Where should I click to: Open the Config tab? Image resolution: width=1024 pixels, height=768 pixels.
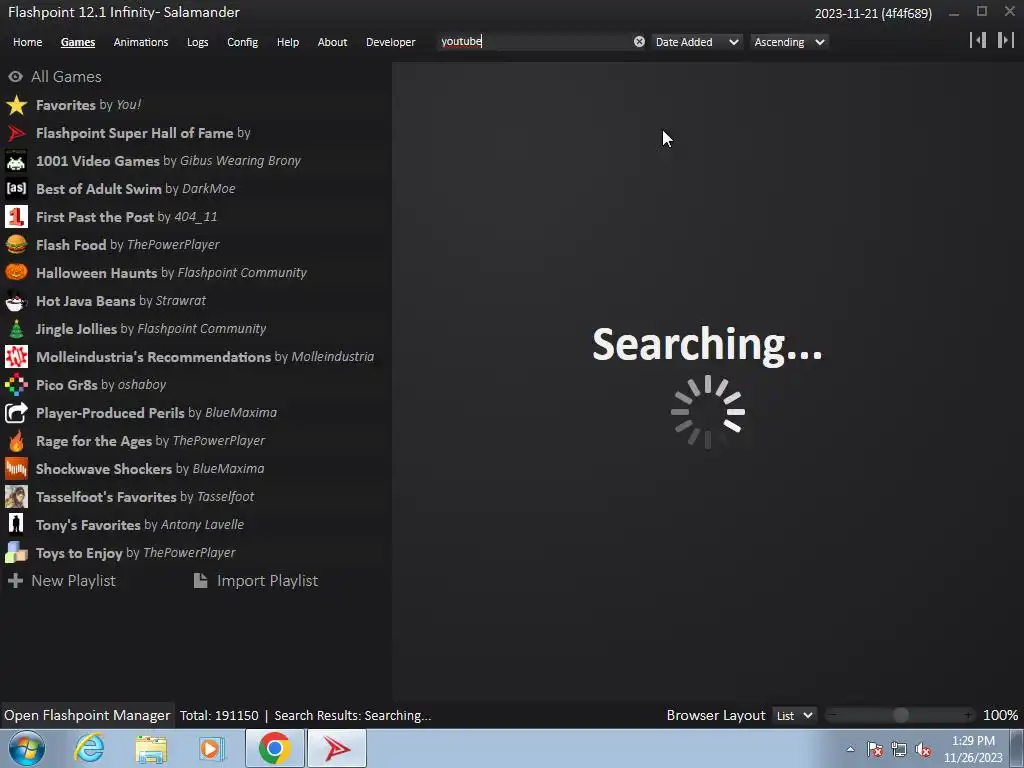point(242,42)
